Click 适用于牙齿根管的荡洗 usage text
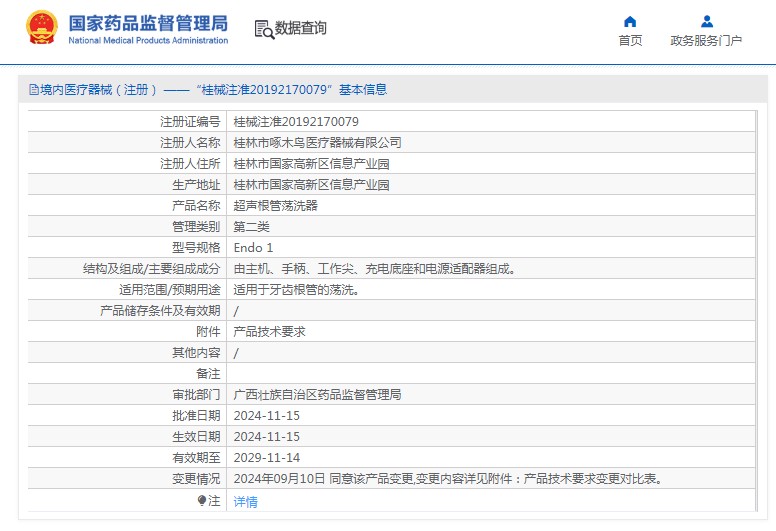 [x=296, y=290]
